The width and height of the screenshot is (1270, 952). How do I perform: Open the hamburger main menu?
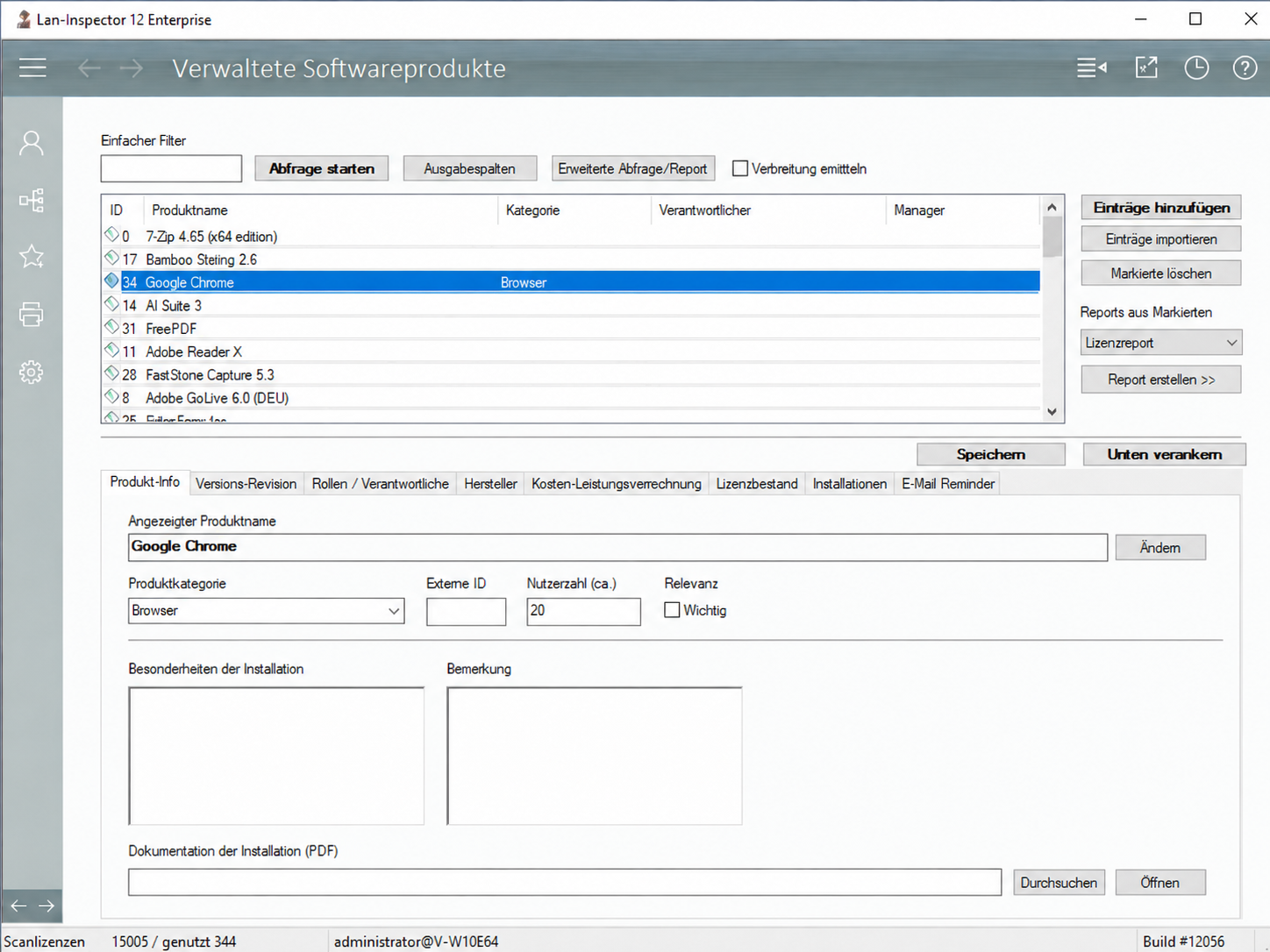click(x=32, y=67)
